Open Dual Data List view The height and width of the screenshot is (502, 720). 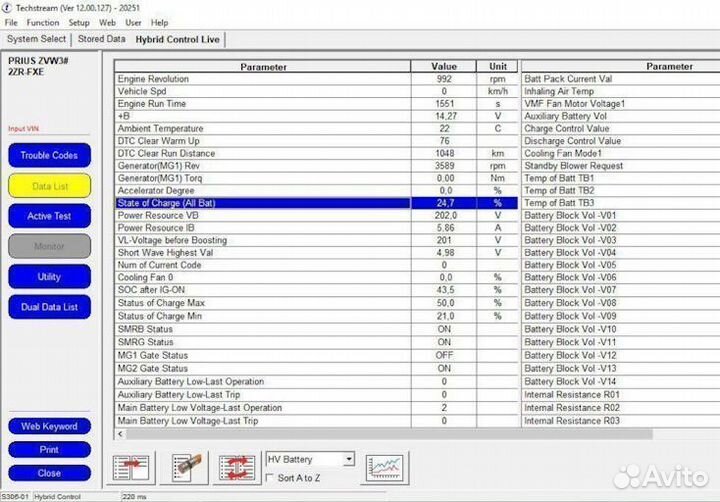(49, 307)
